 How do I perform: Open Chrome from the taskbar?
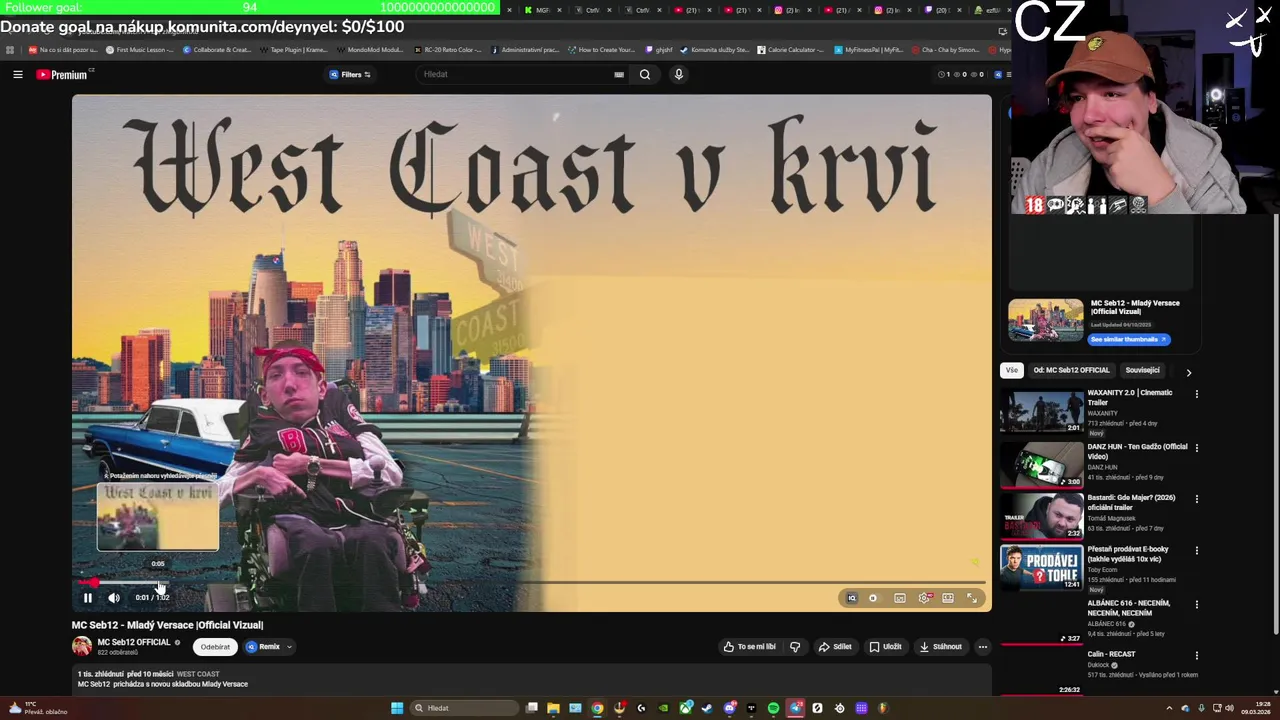(x=598, y=708)
